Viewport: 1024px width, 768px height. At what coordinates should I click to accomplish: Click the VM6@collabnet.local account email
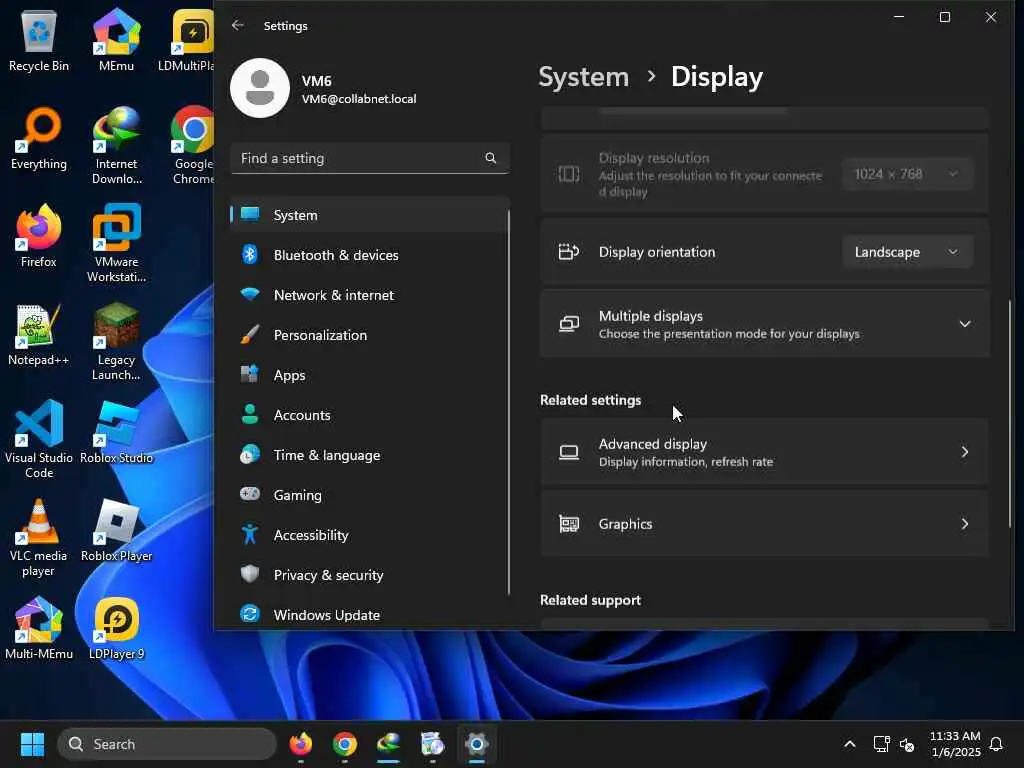(359, 99)
